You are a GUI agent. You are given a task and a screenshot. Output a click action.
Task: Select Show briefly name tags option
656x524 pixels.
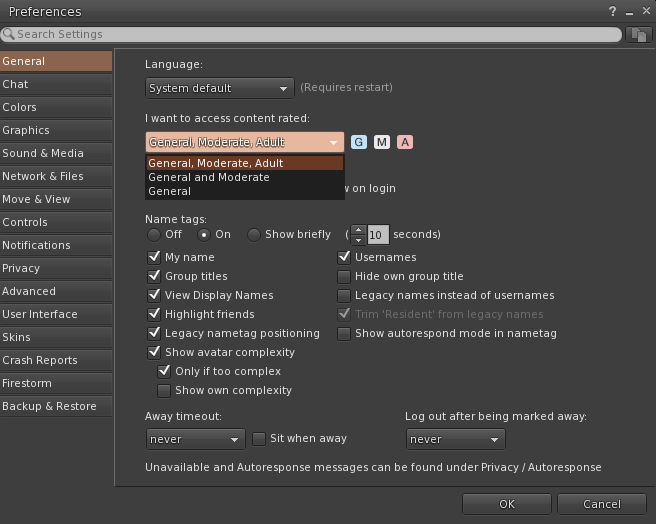pos(254,235)
